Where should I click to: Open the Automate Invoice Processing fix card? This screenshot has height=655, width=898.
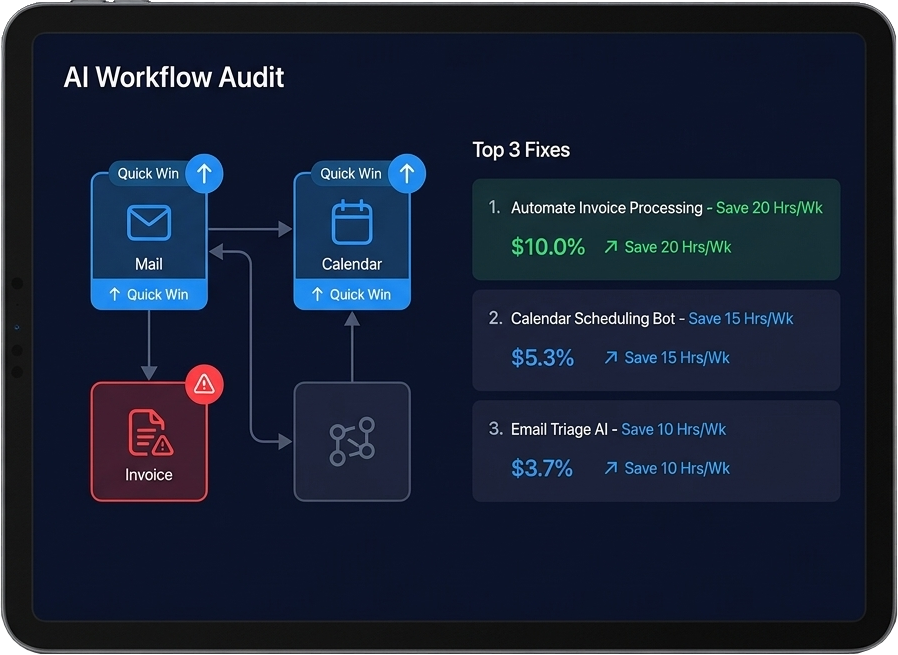656,230
